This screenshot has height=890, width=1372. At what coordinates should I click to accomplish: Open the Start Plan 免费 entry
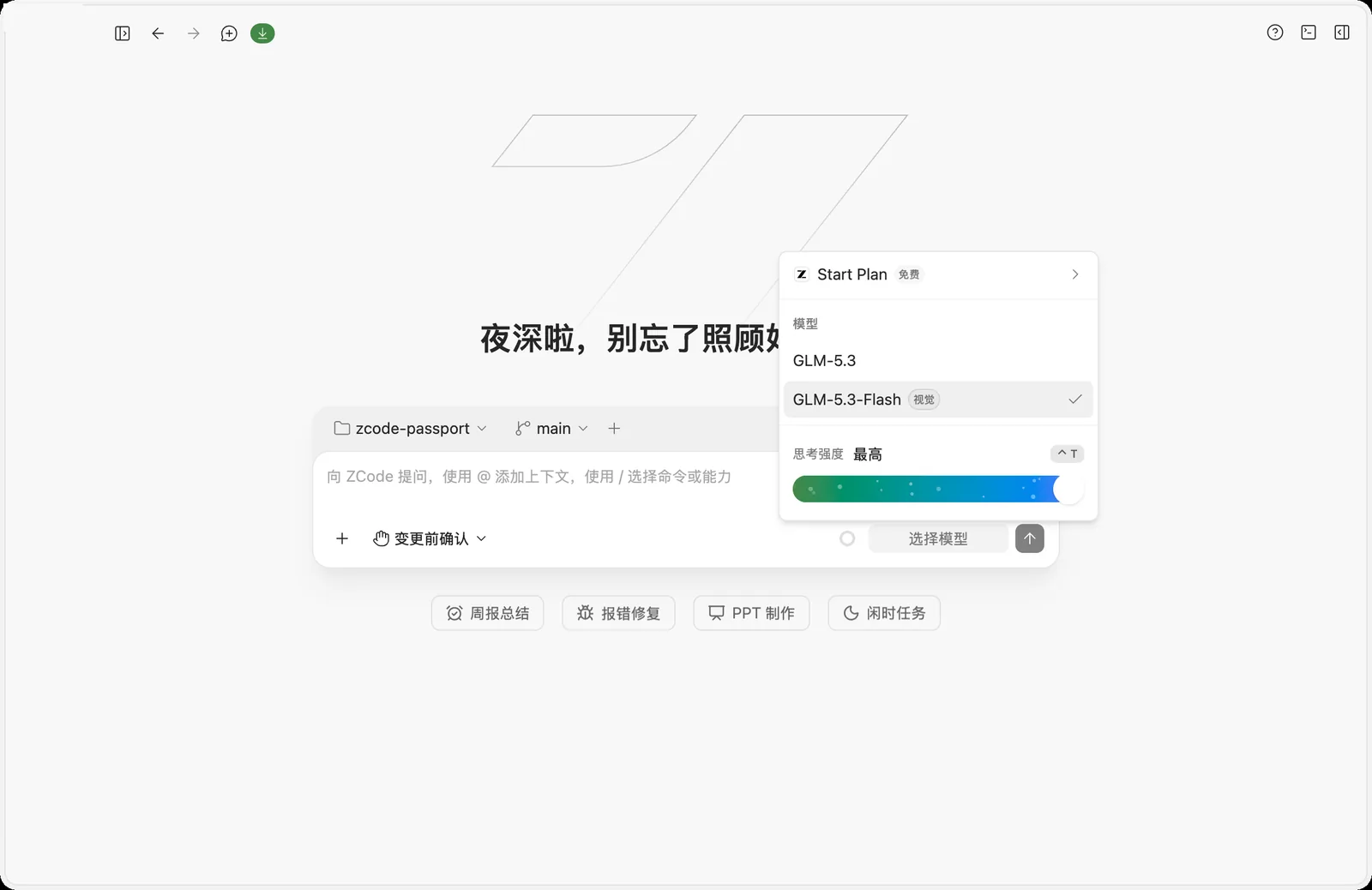938,274
